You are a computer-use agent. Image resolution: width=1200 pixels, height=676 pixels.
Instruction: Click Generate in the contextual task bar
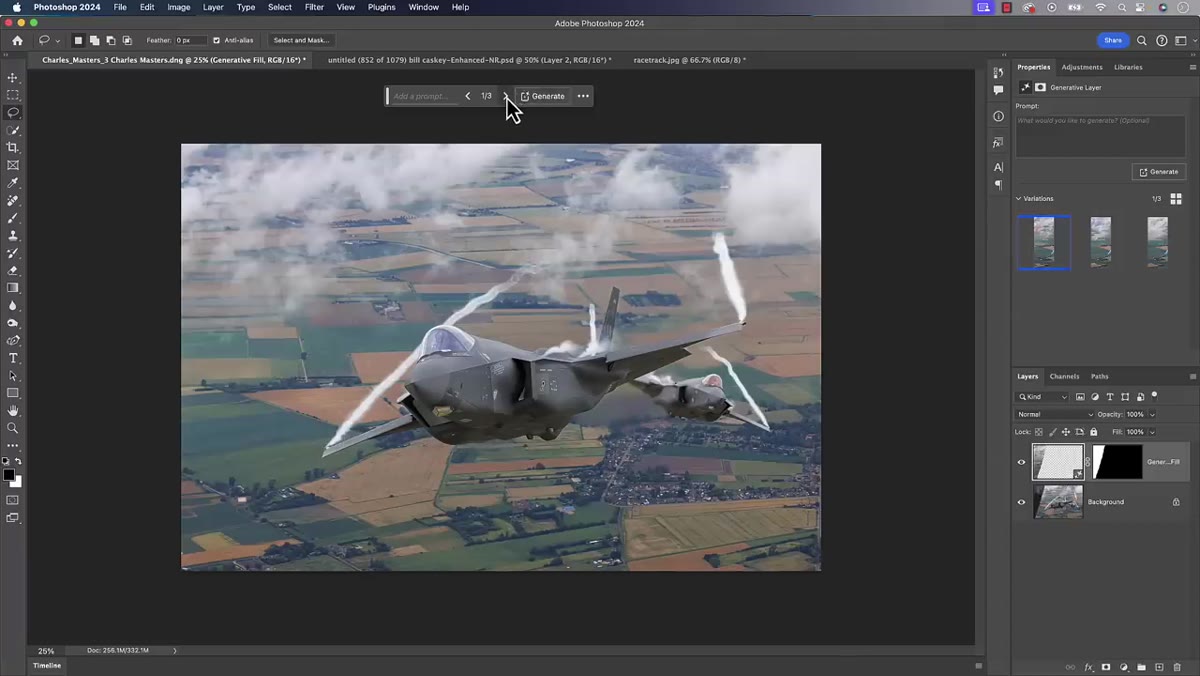542,96
